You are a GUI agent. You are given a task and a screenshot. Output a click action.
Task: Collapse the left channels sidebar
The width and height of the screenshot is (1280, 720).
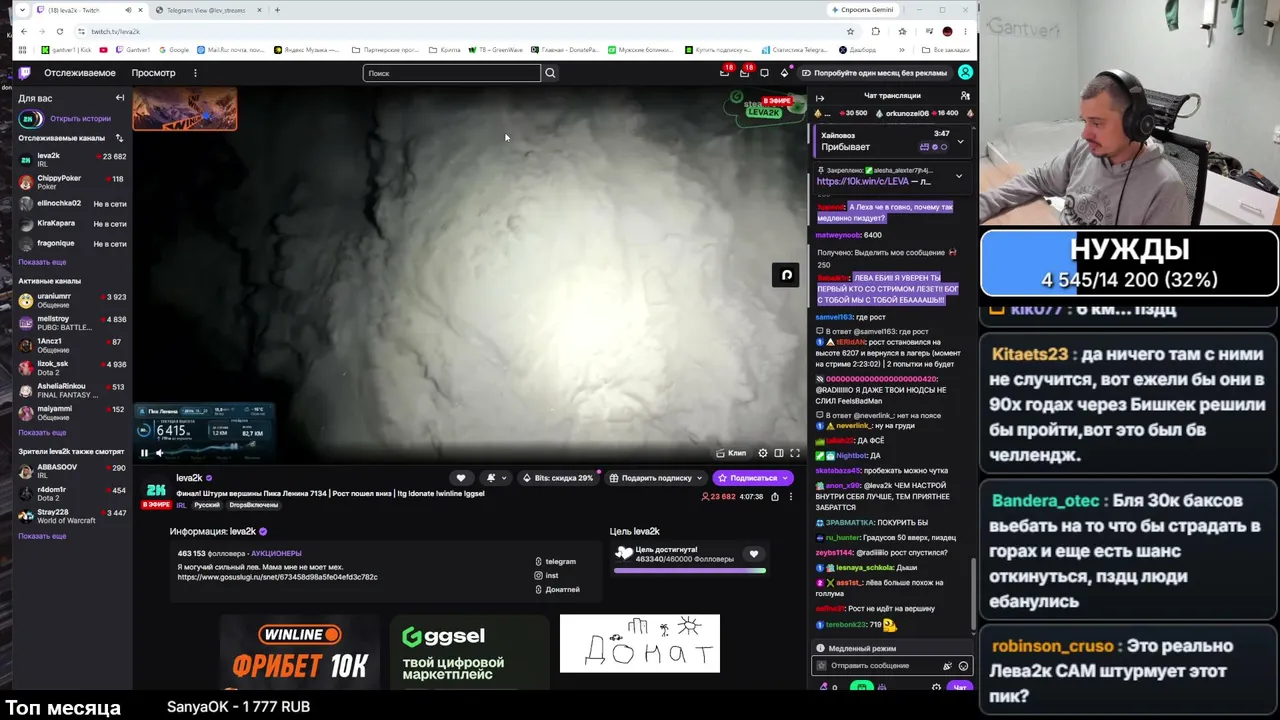(120, 98)
